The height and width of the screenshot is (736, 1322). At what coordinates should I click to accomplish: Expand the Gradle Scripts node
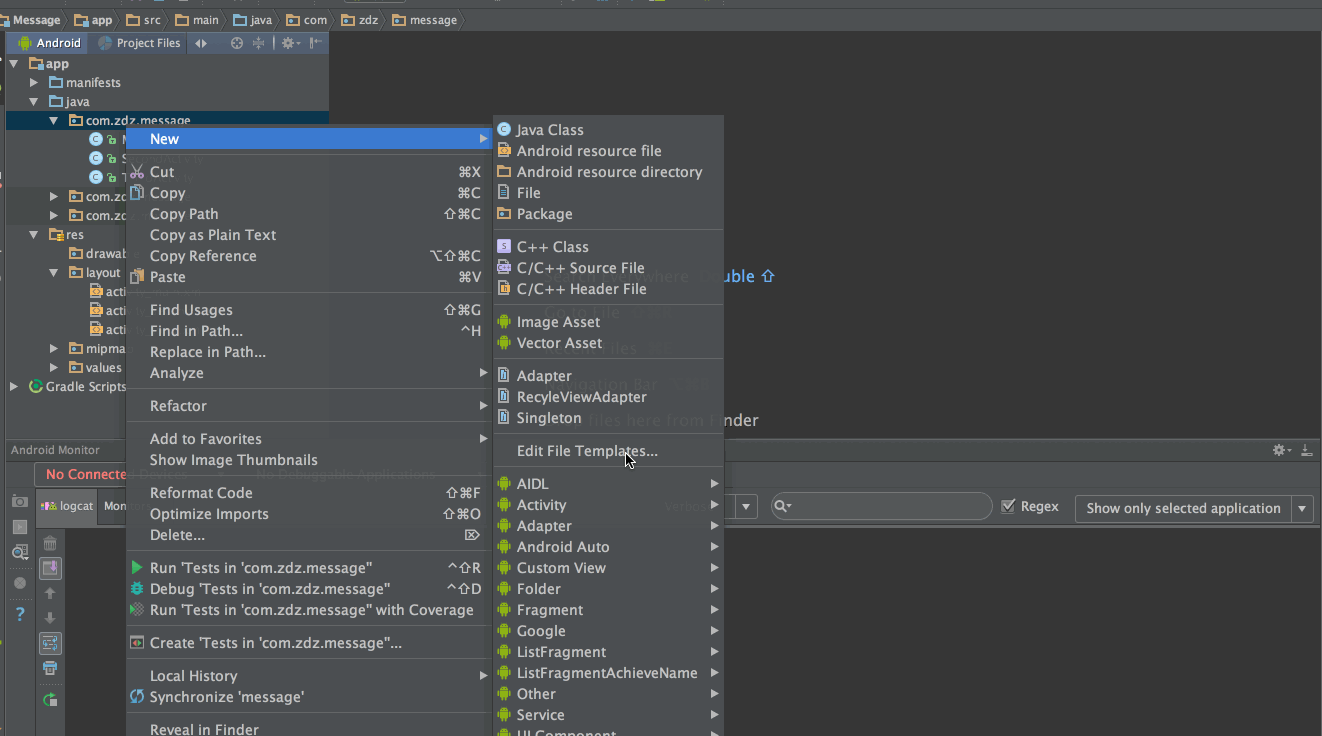point(14,387)
